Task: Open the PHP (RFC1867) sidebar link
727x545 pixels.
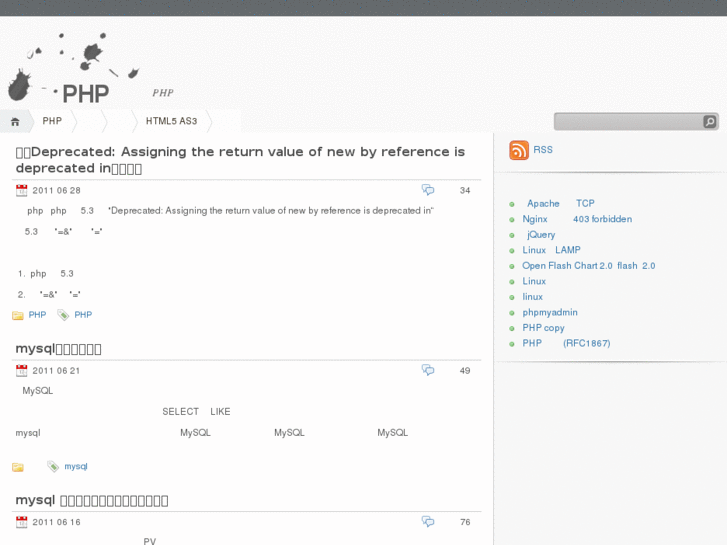Action: [567, 343]
